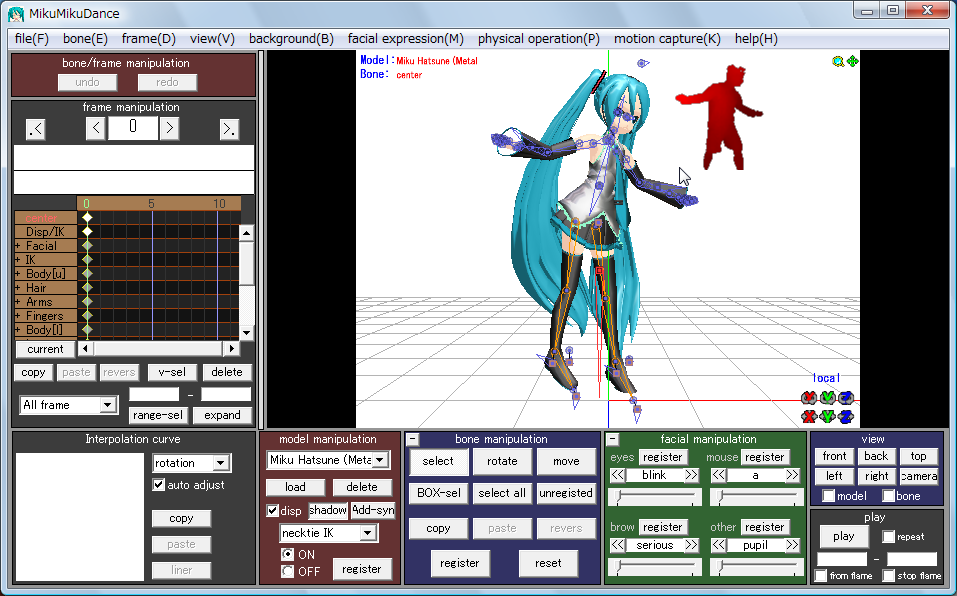Image resolution: width=957 pixels, height=596 pixels.
Task: Previous brow expression arrow beside serious
Action: 617,545
